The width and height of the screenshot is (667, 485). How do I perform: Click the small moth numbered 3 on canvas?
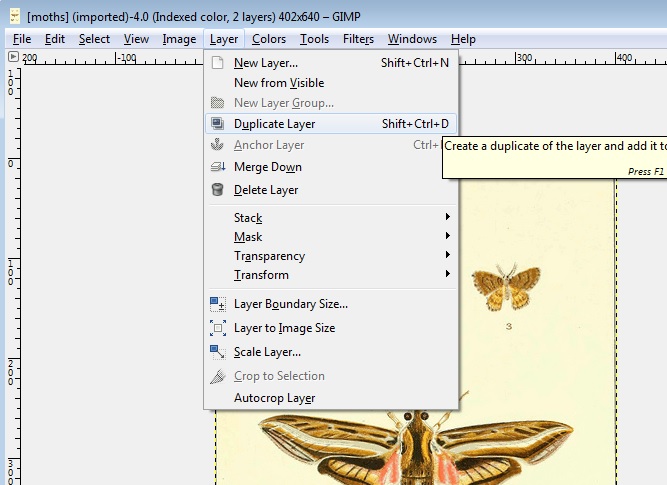[506, 286]
